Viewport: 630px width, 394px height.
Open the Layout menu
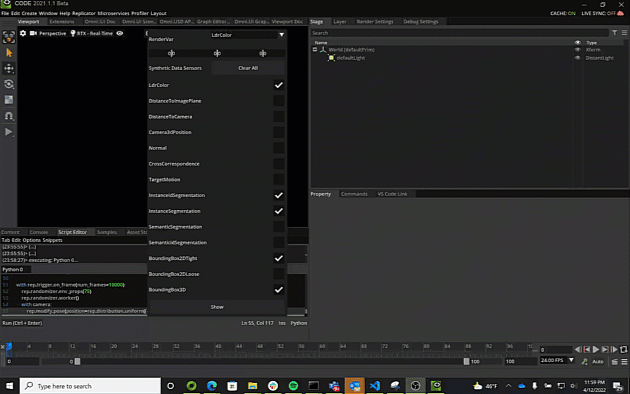click(x=158, y=13)
